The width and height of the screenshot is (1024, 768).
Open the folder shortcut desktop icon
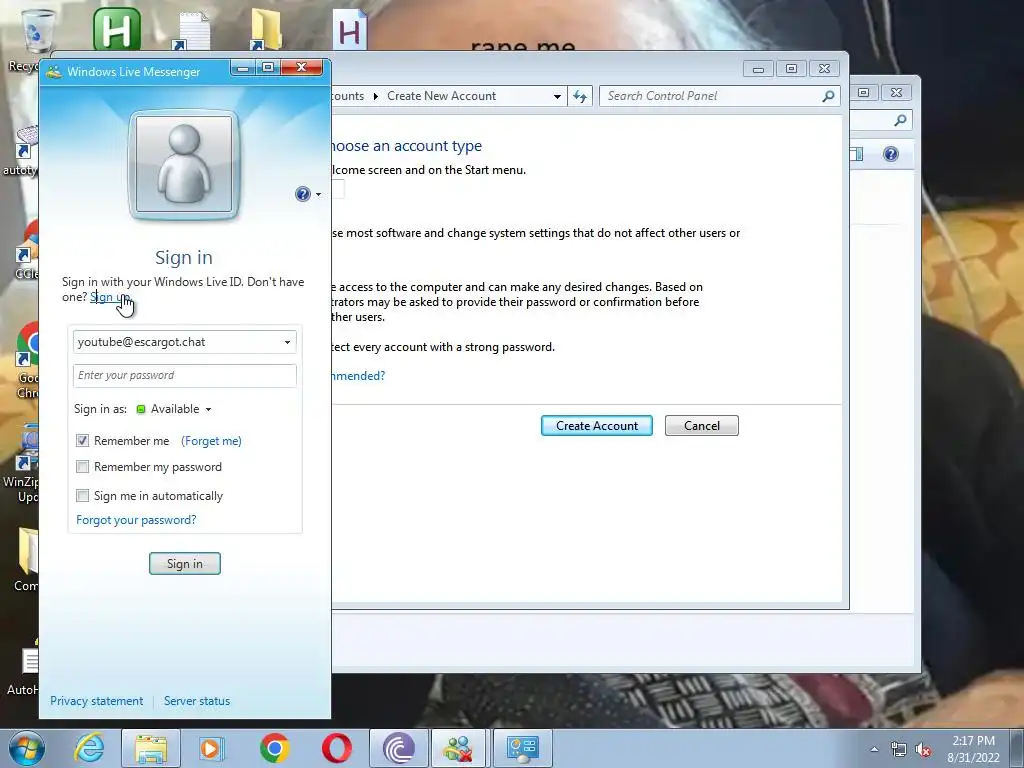[x=266, y=30]
